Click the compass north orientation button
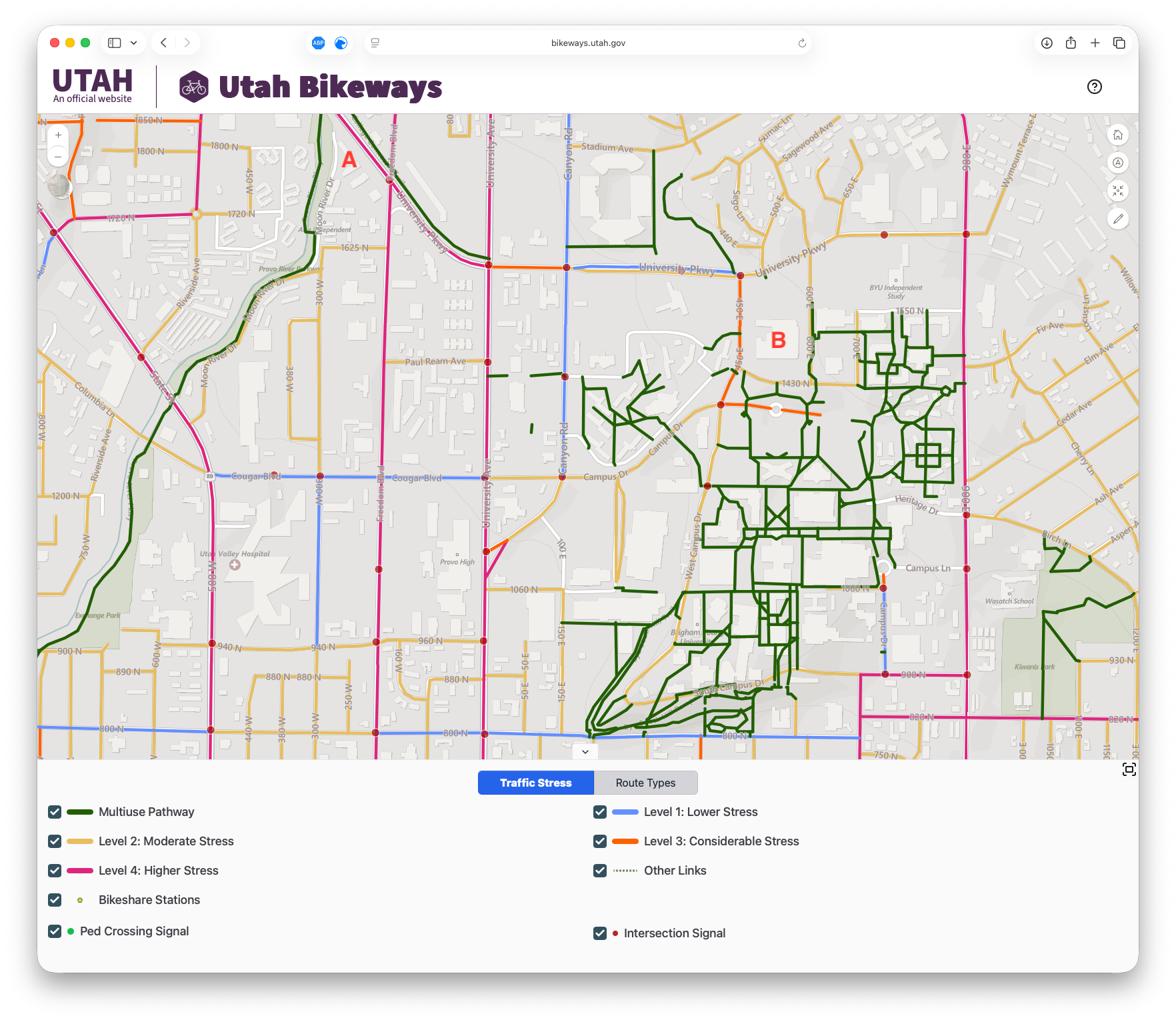Viewport: 1176px width, 1022px height. pyautogui.click(x=1118, y=163)
